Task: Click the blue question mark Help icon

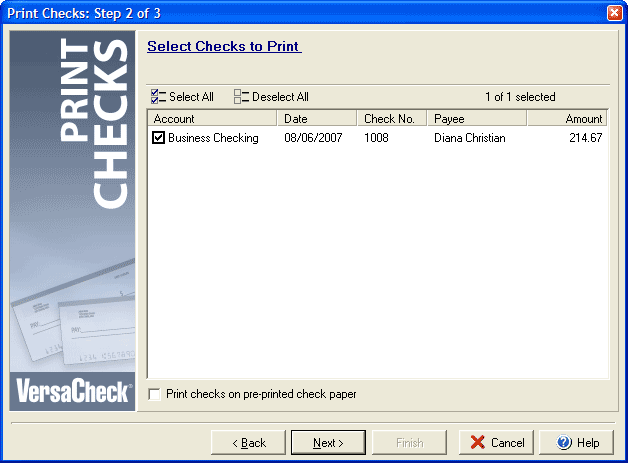Action: (x=564, y=443)
